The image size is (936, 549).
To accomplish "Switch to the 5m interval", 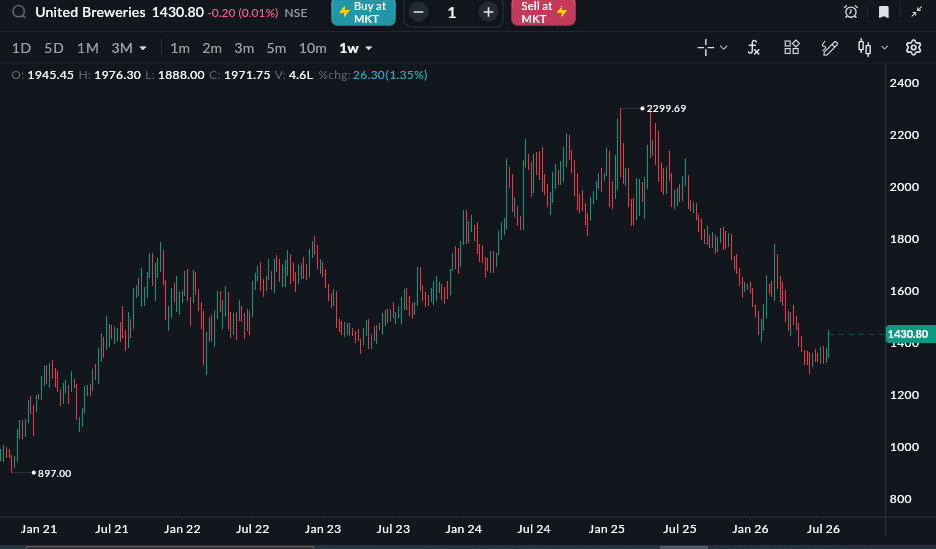I will pos(276,48).
